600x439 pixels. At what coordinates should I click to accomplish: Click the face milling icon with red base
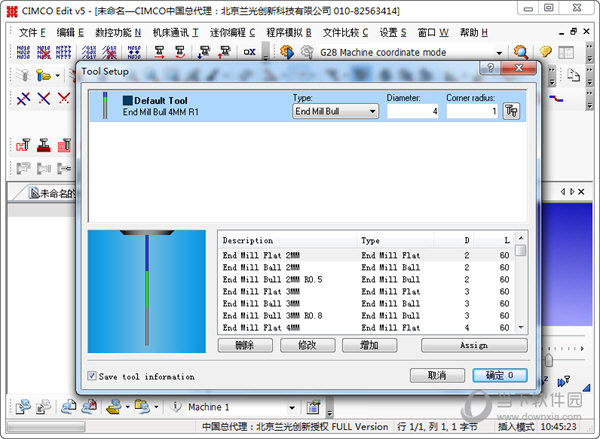[44, 145]
